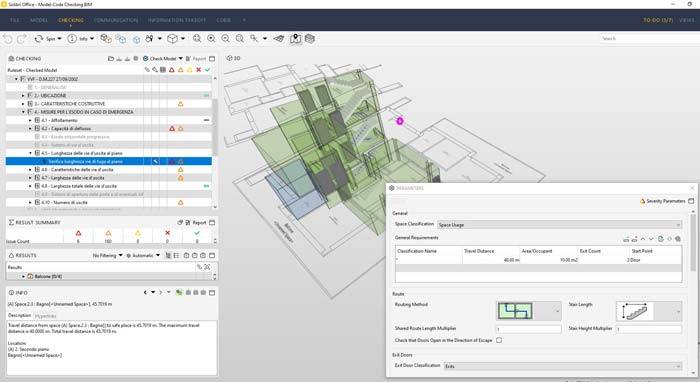Click the zoom in magnifier
This screenshot has height=382, width=700.
tap(211, 39)
